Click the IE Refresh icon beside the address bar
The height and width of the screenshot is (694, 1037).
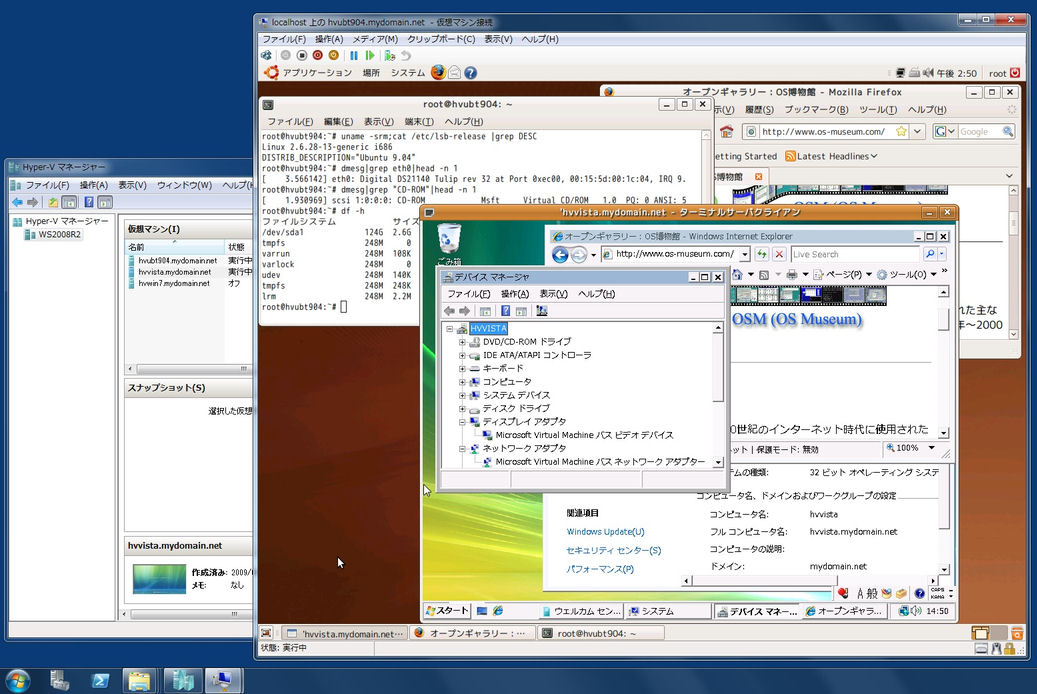pyautogui.click(x=763, y=254)
